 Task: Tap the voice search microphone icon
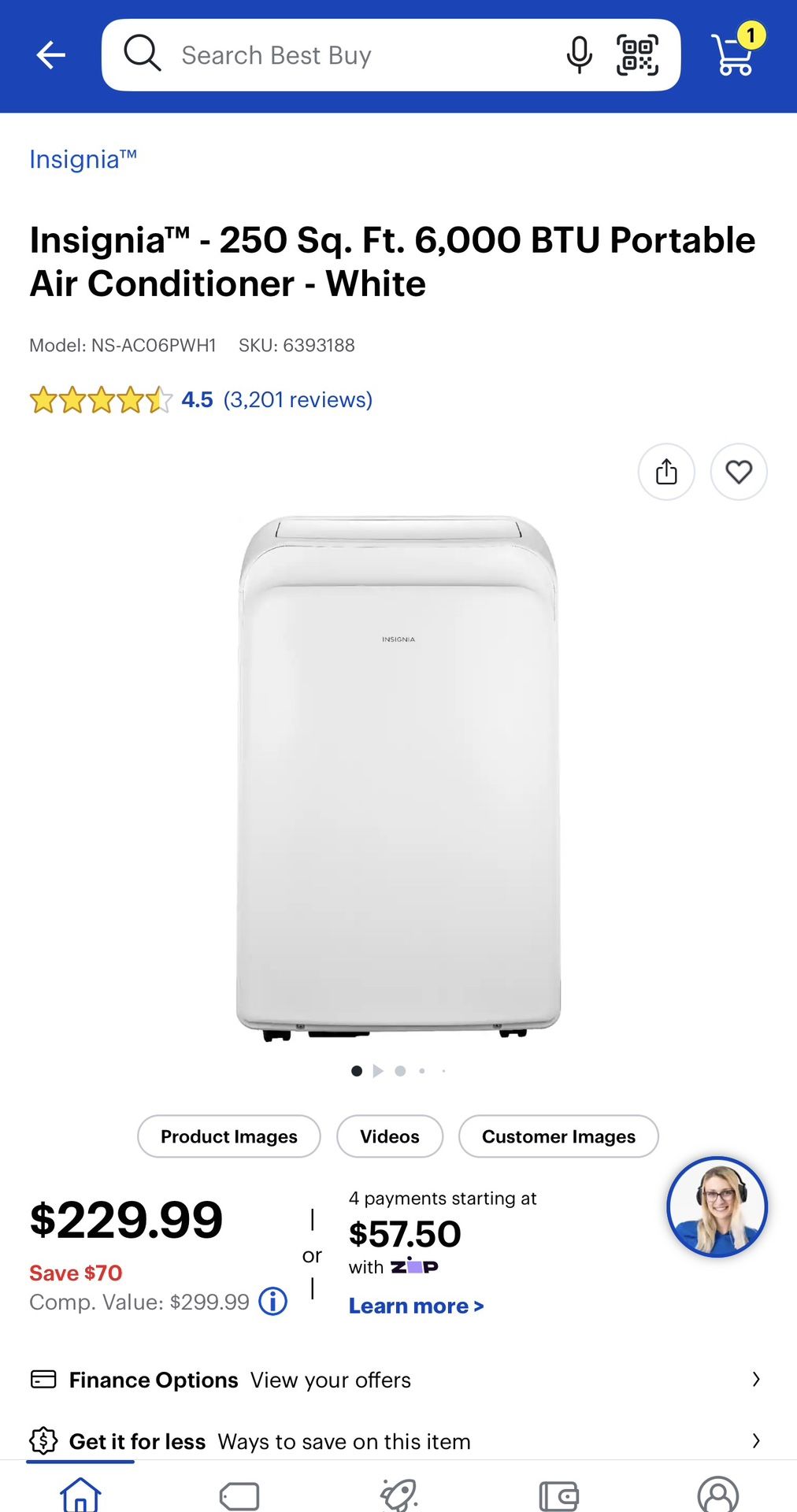(x=580, y=55)
